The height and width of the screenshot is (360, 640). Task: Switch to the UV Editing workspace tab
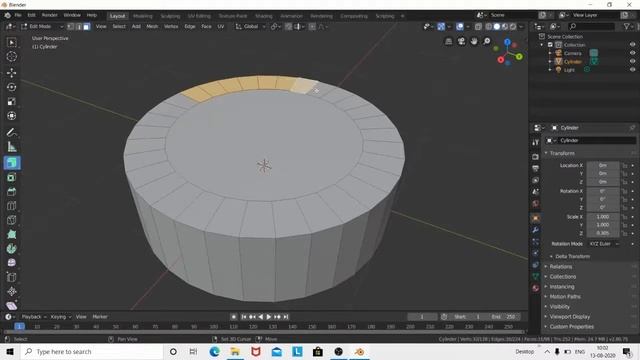pos(199,16)
